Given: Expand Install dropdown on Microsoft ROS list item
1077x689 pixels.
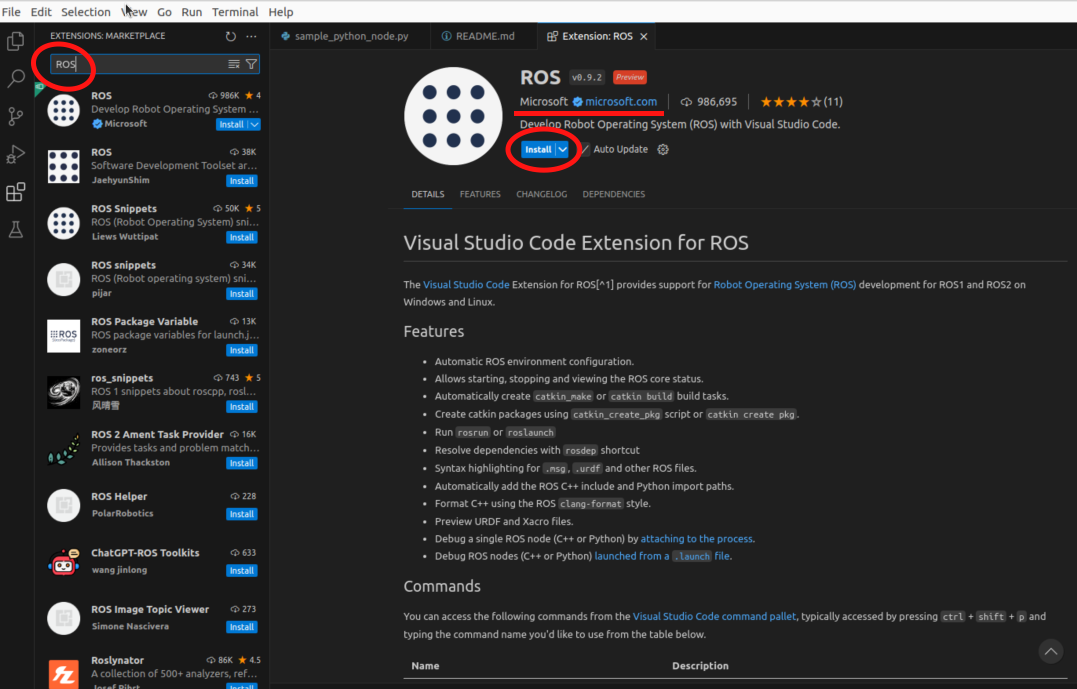Looking at the screenshot, I should (254, 124).
